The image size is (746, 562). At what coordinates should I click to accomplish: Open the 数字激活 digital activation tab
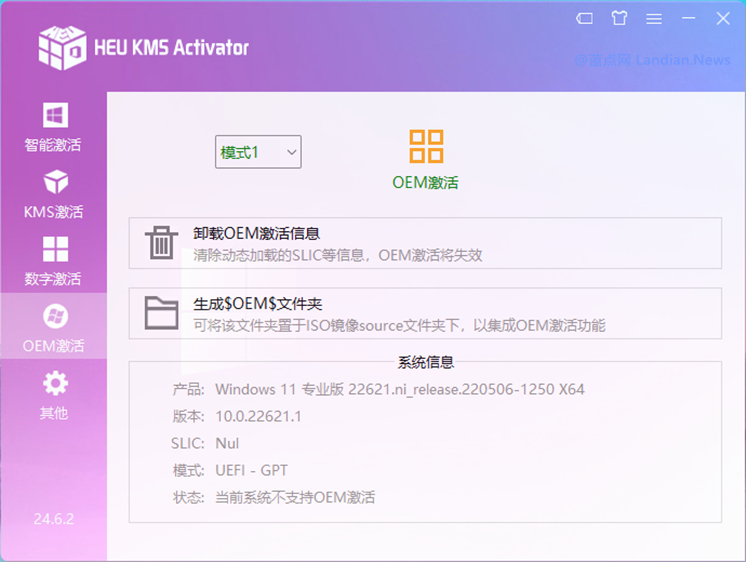click(54, 261)
